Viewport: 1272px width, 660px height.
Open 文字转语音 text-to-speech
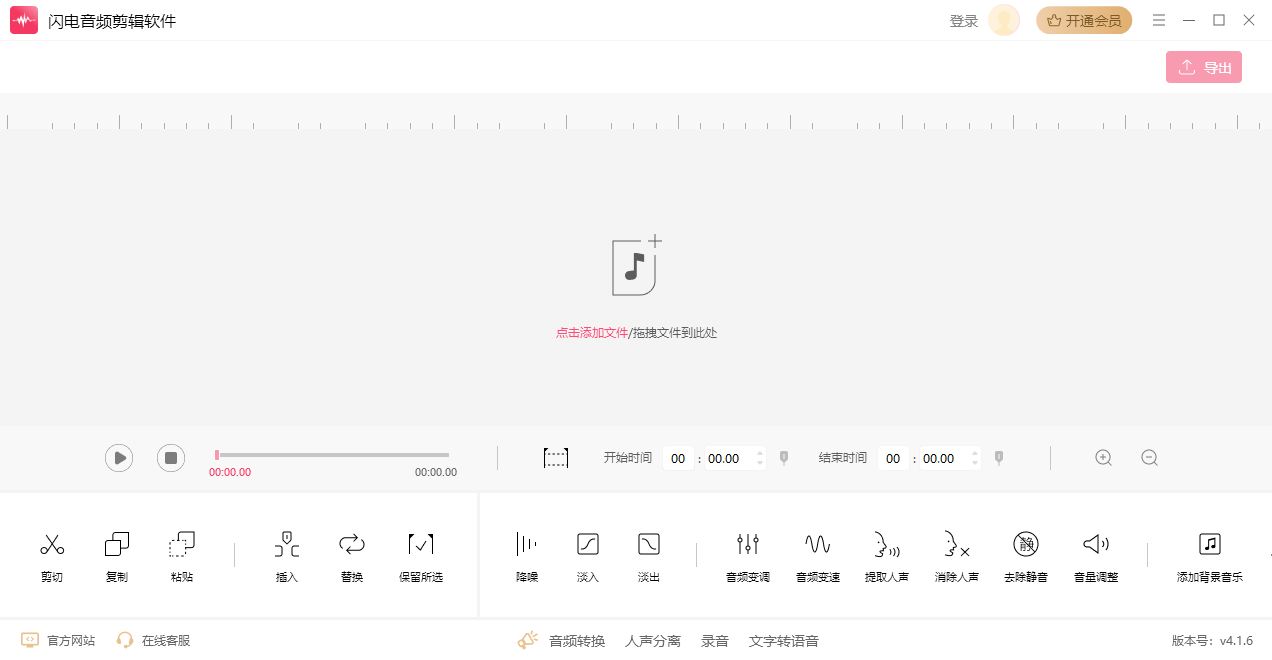[783, 640]
